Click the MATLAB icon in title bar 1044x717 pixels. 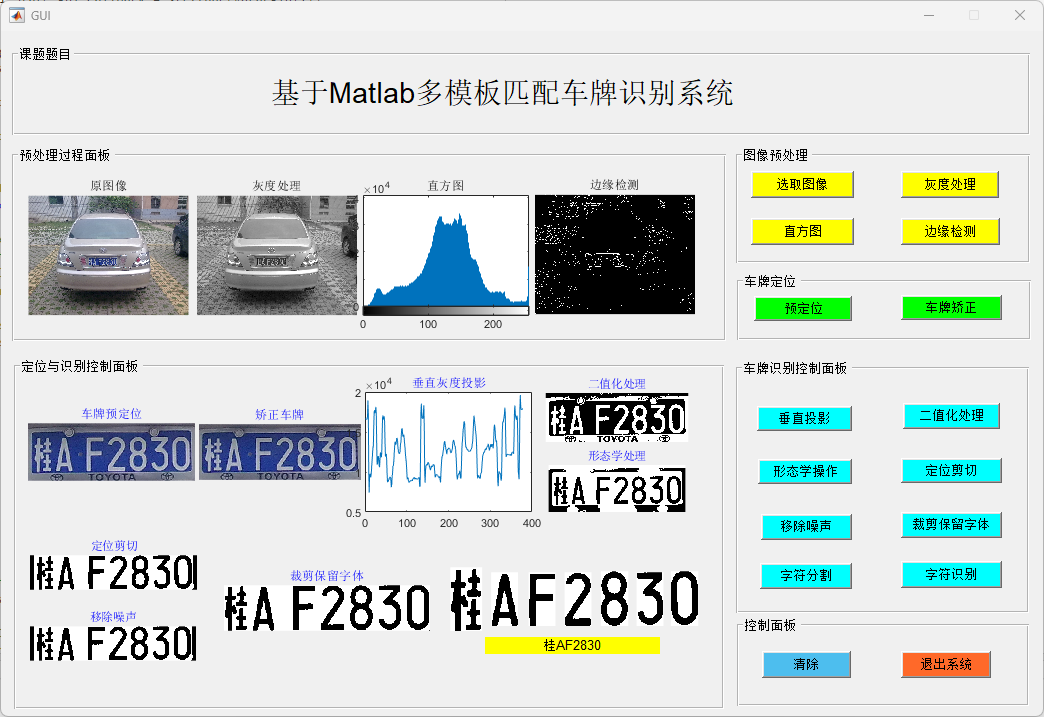click(17, 15)
